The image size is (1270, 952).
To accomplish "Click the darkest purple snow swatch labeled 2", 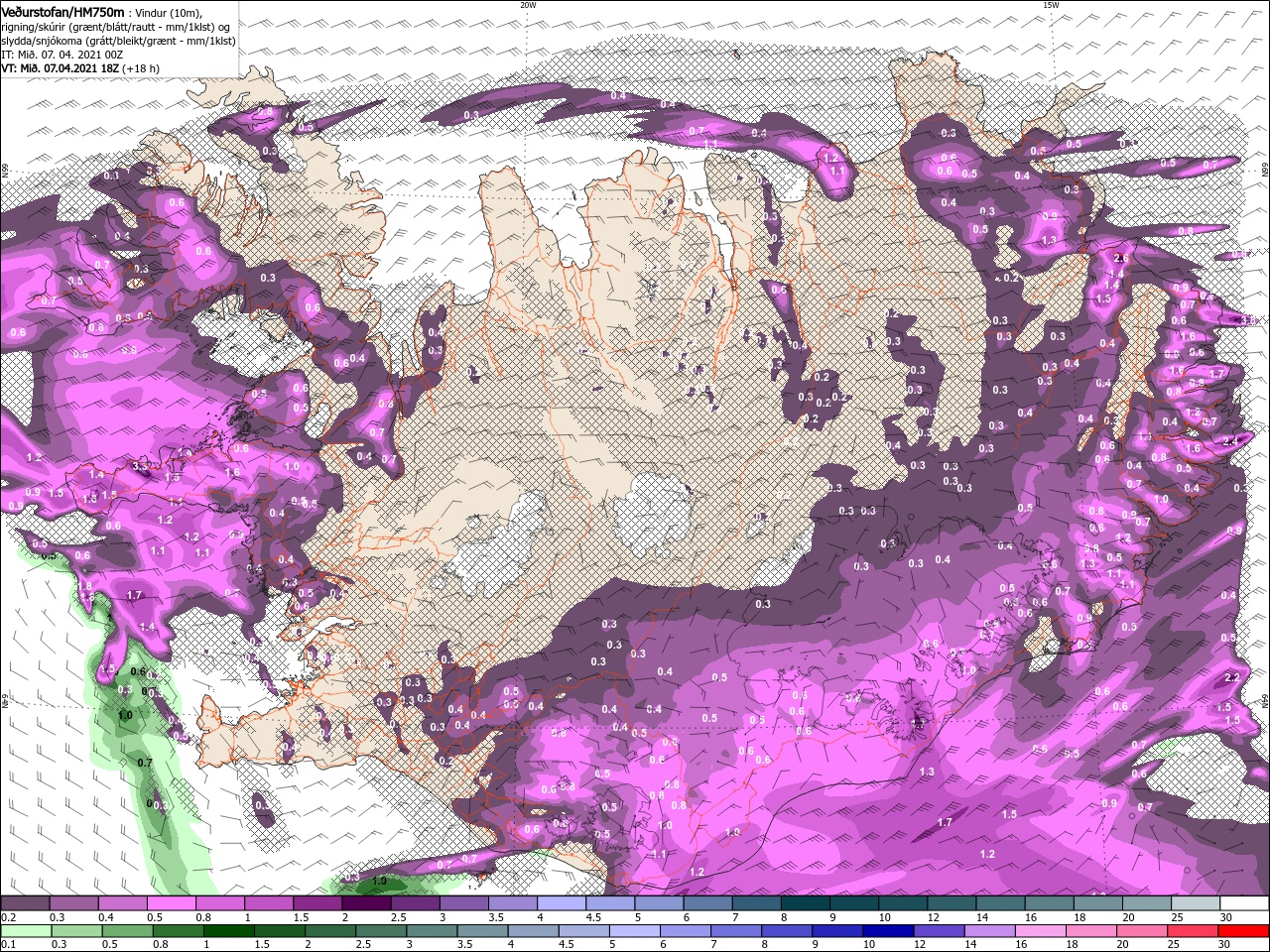I will click(x=366, y=903).
